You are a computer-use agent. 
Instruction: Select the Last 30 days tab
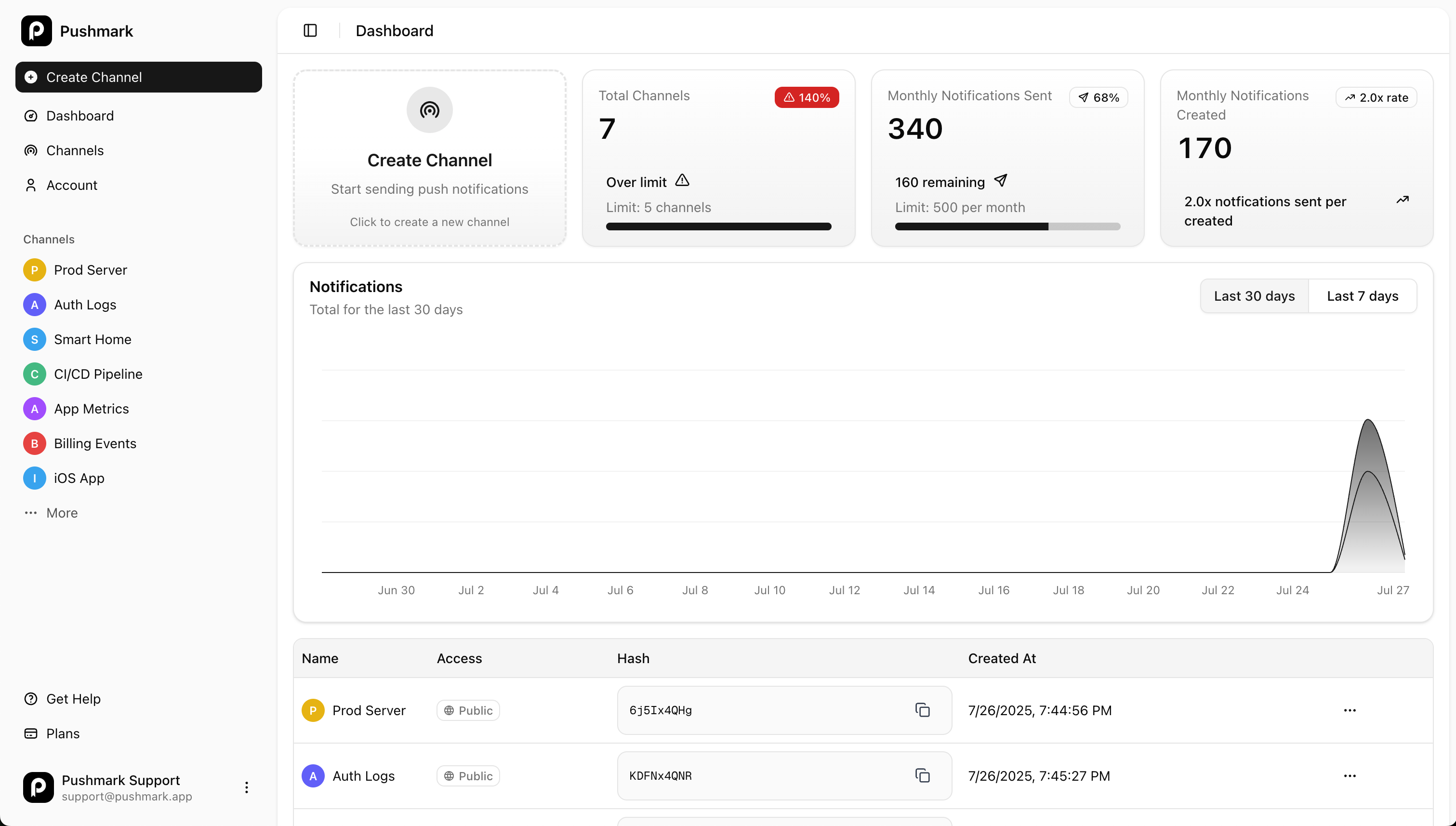point(1254,295)
